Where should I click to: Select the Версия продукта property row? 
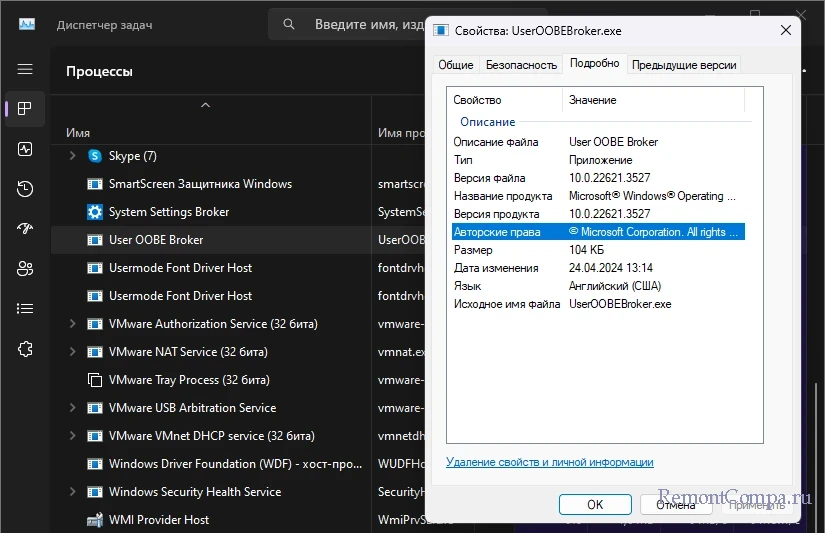[598, 214]
